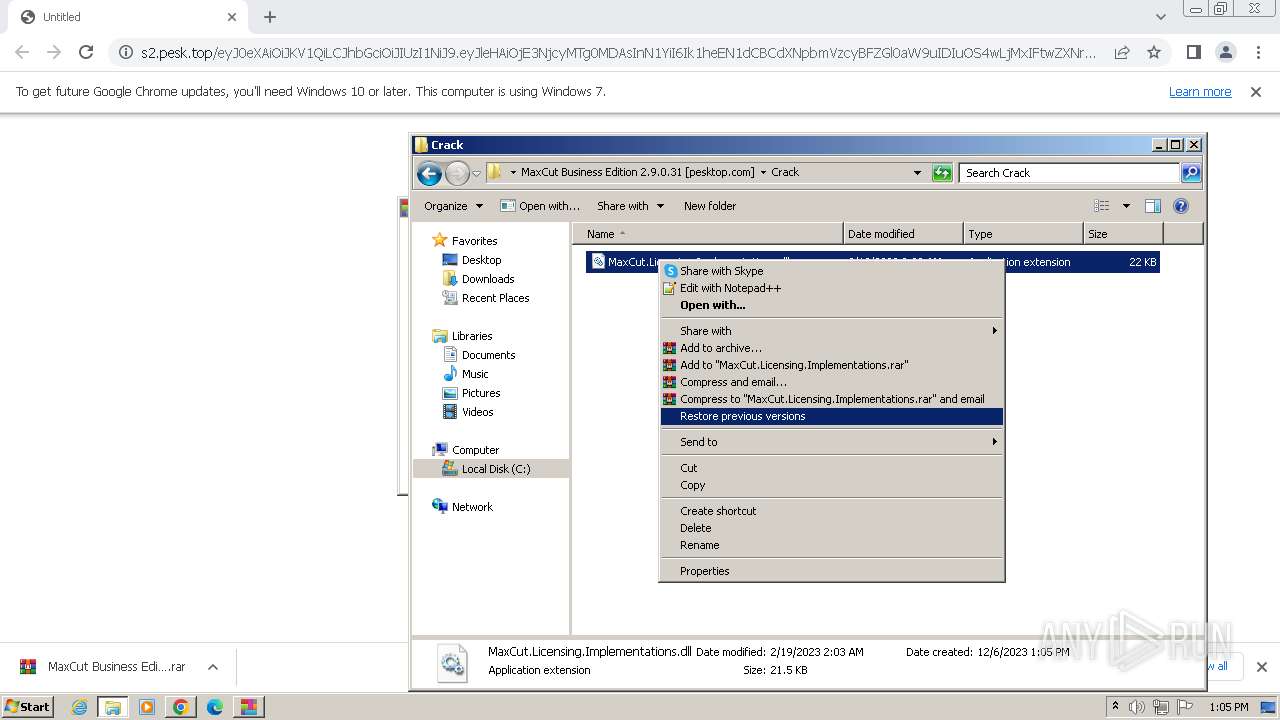Viewport: 1280px width, 720px height.
Task: Open Chrome tab search chevron
Action: click(1160, 17)
